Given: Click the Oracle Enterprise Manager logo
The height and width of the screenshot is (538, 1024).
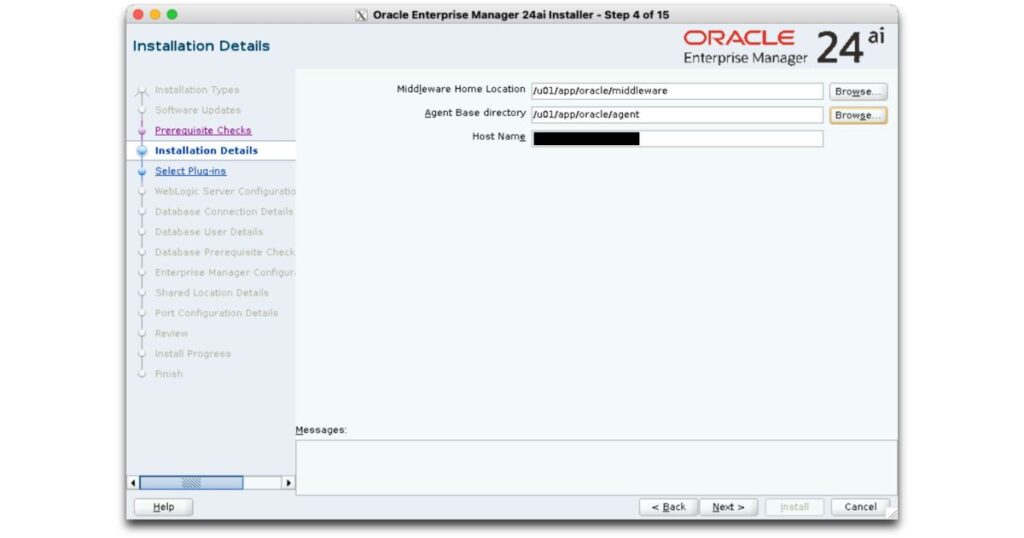Looking at the screenshot, I should tap(784, 47).
